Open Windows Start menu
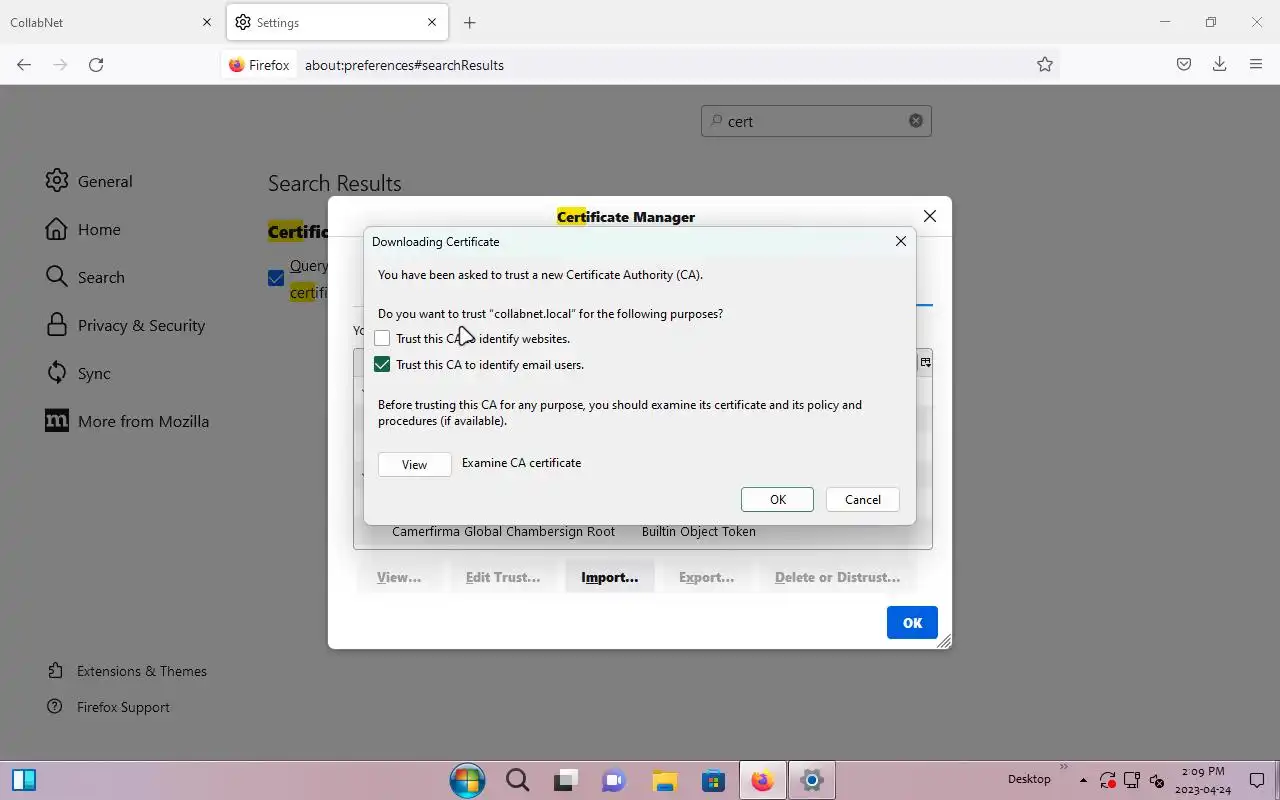 [x=467, y=780]
